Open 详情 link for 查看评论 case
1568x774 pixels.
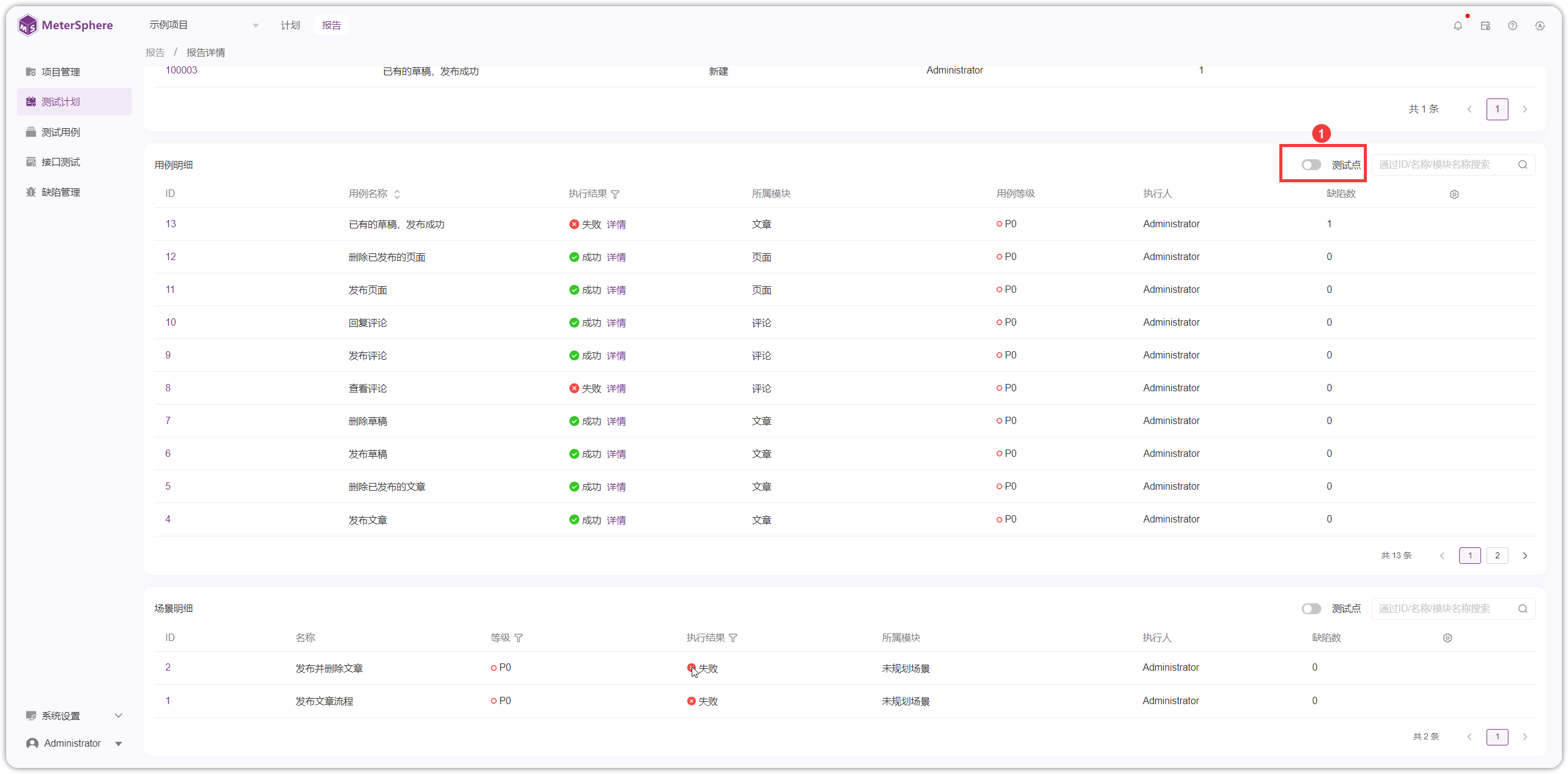pos(616,388)
